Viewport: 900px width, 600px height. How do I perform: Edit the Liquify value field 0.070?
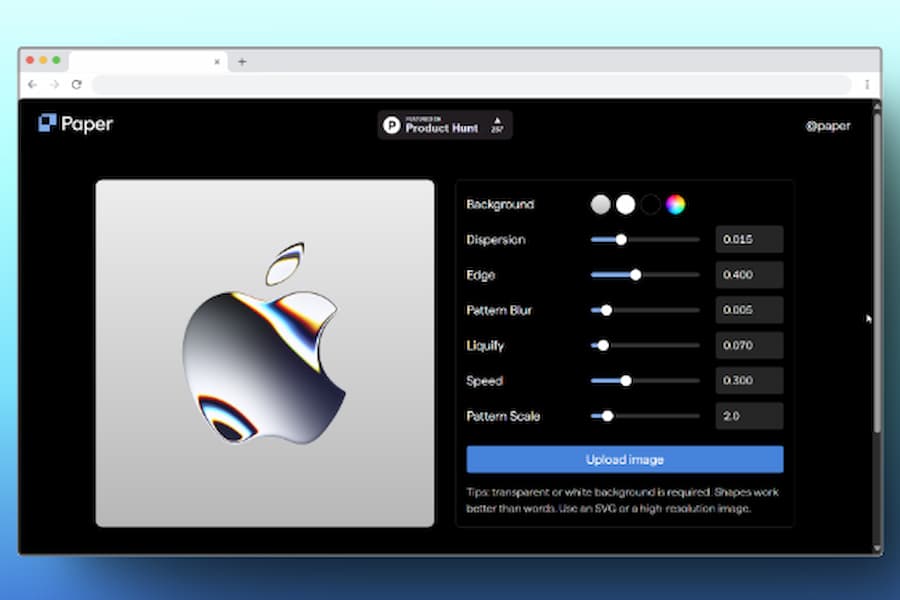749,345
